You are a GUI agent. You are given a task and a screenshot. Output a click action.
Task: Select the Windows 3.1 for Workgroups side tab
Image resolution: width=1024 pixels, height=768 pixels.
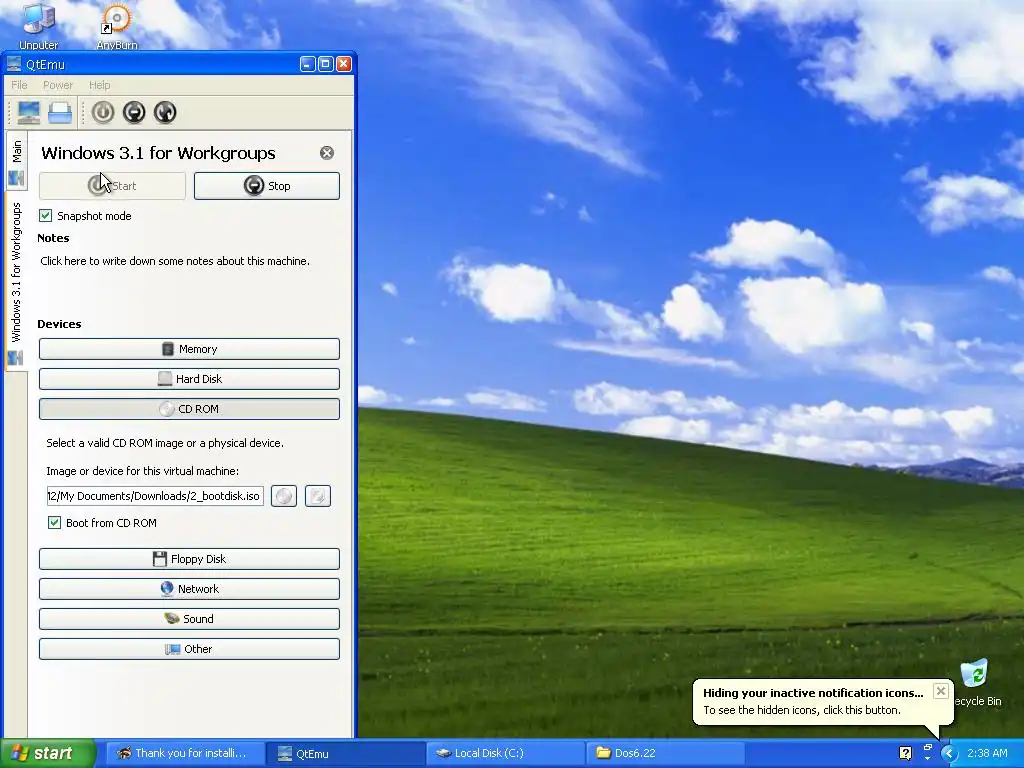click(16, 282)
